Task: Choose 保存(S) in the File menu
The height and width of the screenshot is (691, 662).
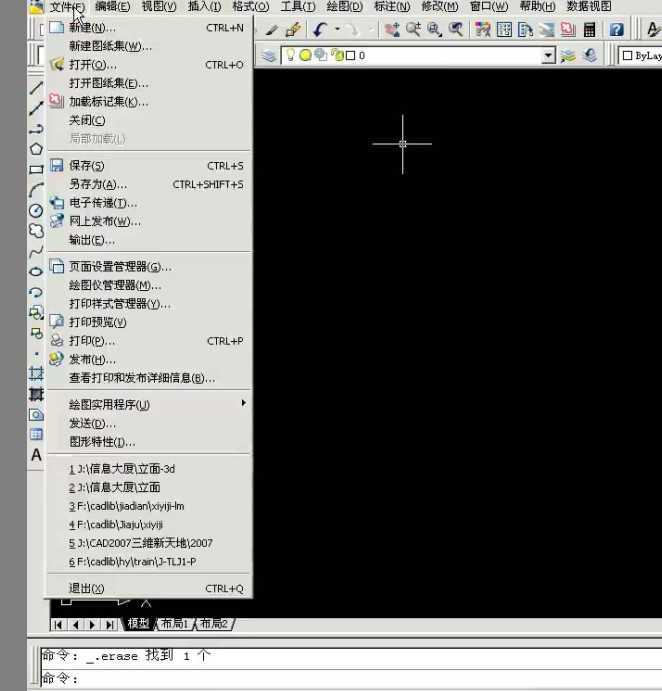Action: [x=149, y=166]
